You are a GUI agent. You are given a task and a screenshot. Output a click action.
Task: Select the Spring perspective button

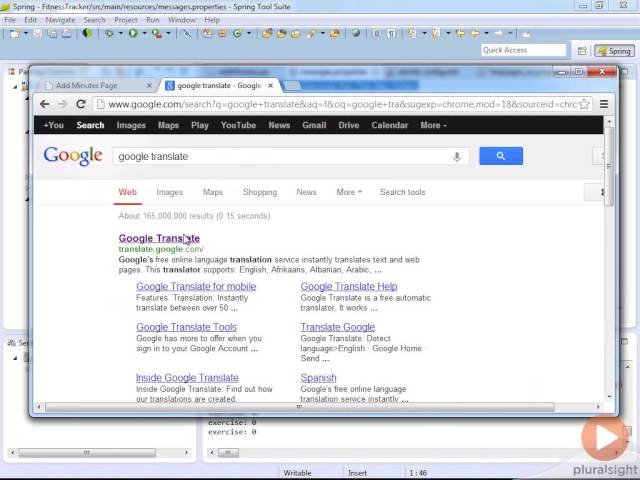tap(614, 51)
